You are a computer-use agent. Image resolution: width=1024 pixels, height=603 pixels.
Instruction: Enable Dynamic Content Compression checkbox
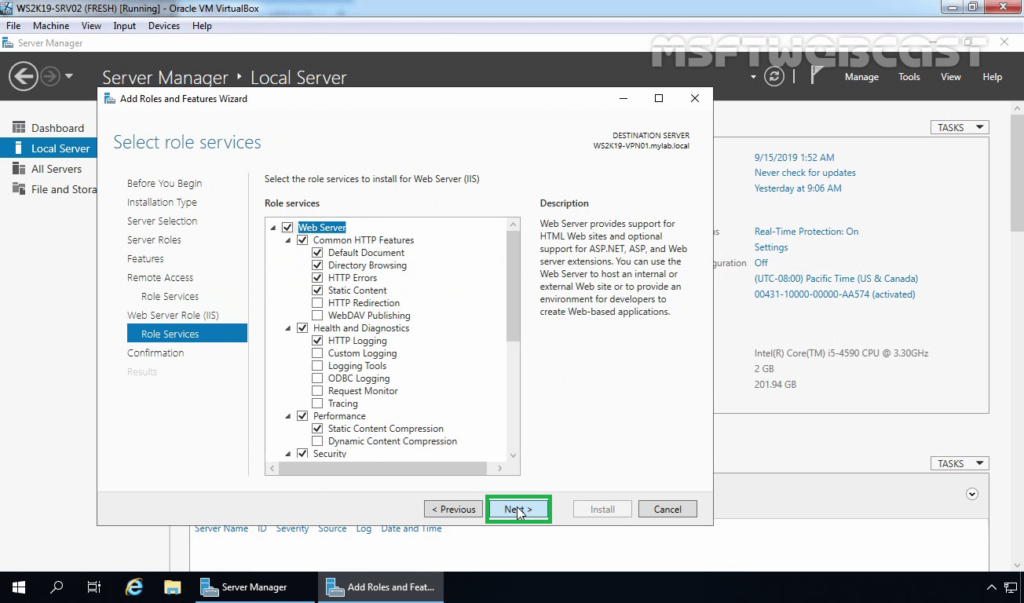click(x=317, y=441)
